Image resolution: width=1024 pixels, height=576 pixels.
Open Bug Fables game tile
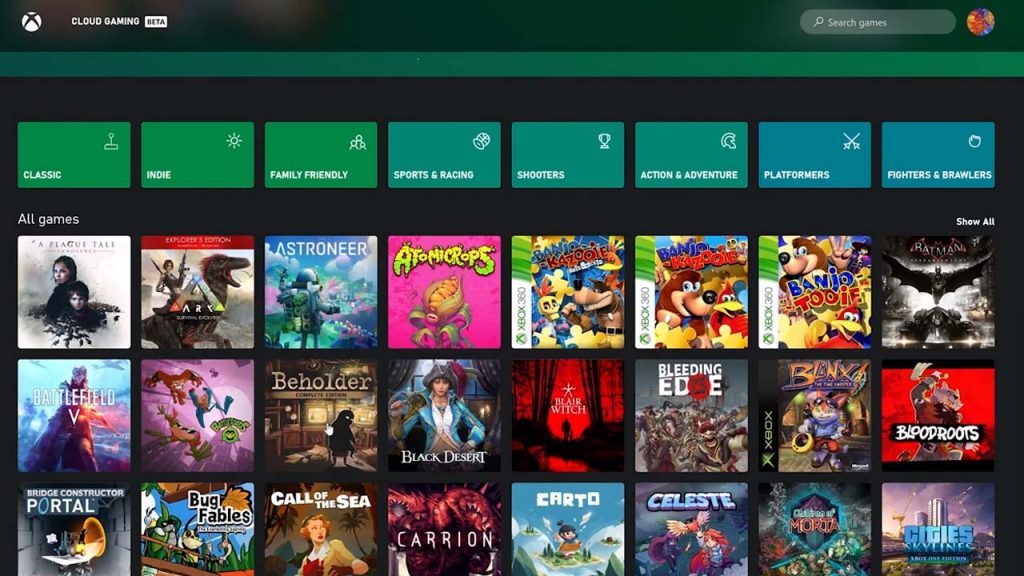(x=197, y=530)
